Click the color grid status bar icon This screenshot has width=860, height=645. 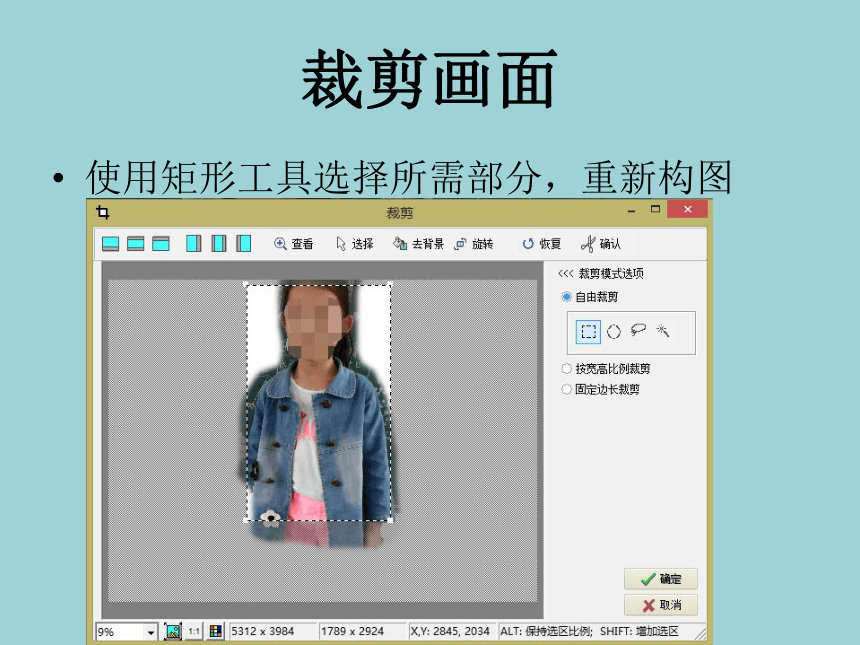[x=216, y=631]
